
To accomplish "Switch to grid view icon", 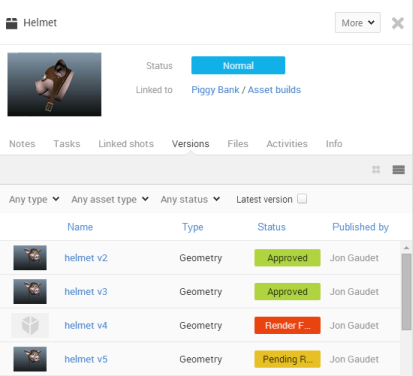I will point(376,170).
